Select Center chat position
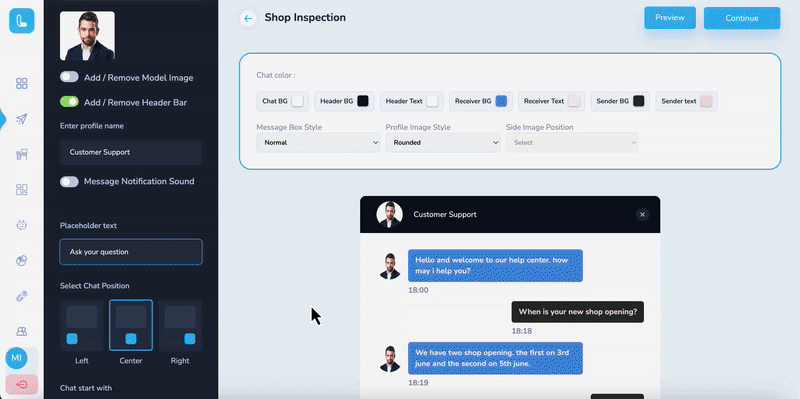This screenshot has height=399, width=800. (x=131, y=326)
